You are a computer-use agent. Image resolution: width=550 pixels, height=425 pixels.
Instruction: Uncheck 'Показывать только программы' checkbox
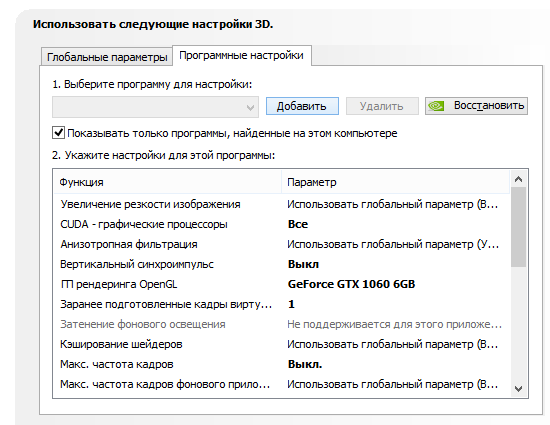tap(58, 133)
